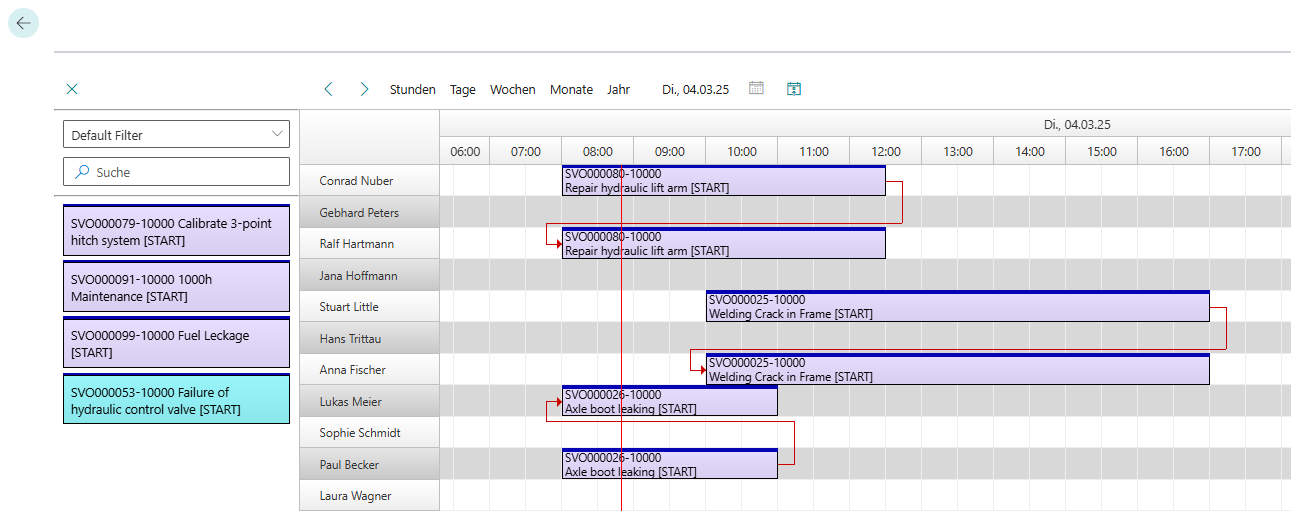Navigate to next time period

(364, 89)
